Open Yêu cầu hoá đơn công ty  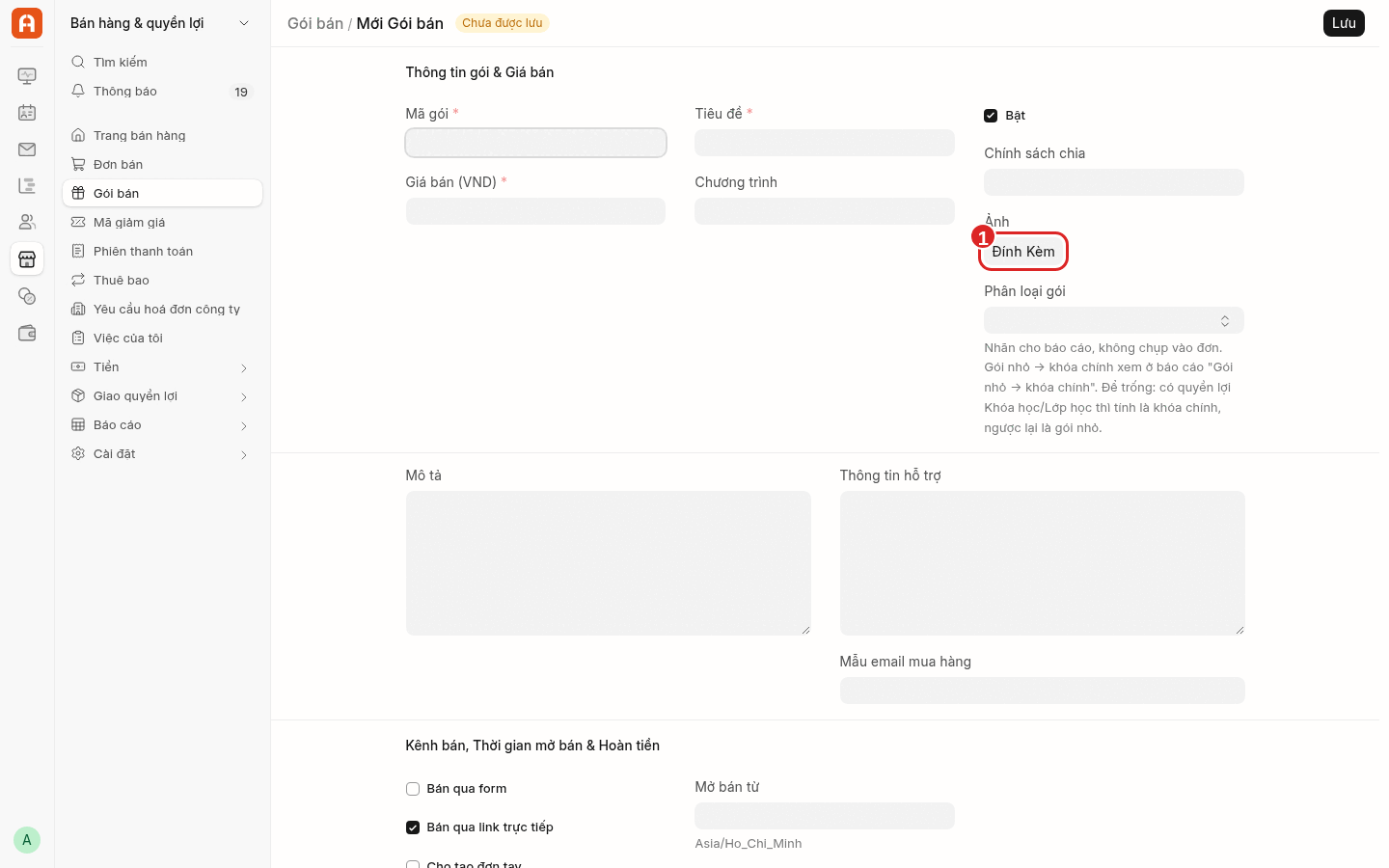(x=162, y=309)
